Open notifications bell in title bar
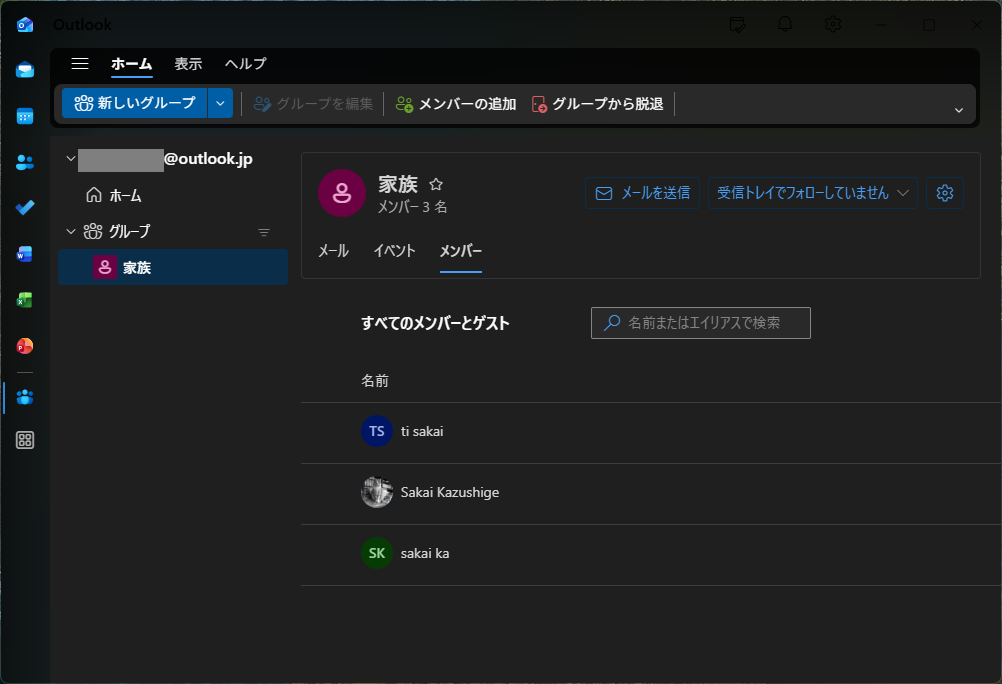This screenshot has height=684, width=1002. (x=785, y=25)
